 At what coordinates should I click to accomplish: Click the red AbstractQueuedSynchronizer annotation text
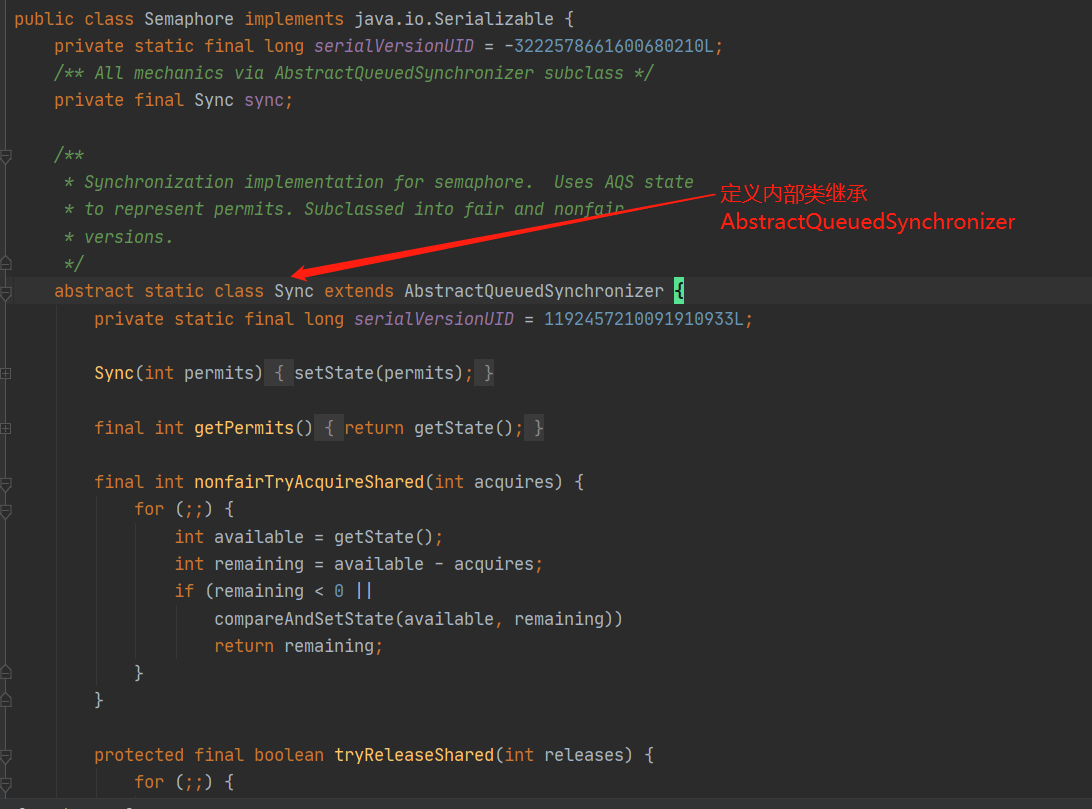[x=867, y=222]
